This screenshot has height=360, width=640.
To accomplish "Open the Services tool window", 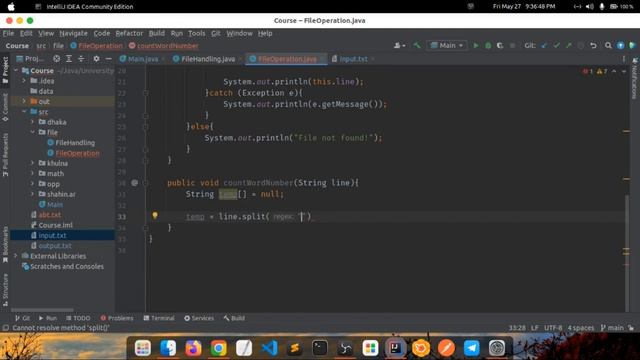I will tap(199, 318).
